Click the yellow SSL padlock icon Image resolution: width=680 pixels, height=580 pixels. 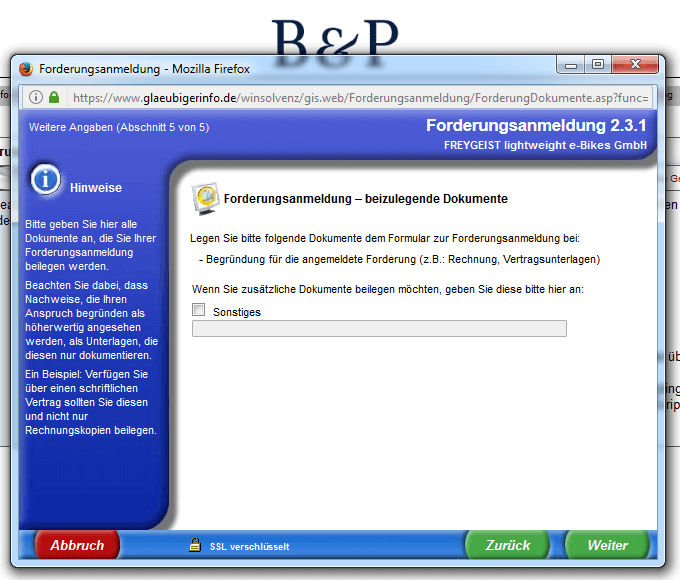click(x=195, y=545)
